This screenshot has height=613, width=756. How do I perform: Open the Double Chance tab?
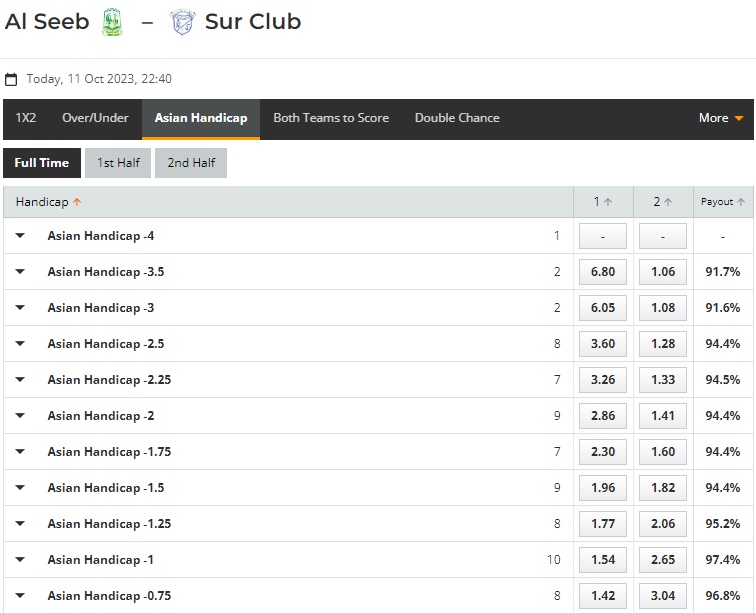tap(457, 118)
